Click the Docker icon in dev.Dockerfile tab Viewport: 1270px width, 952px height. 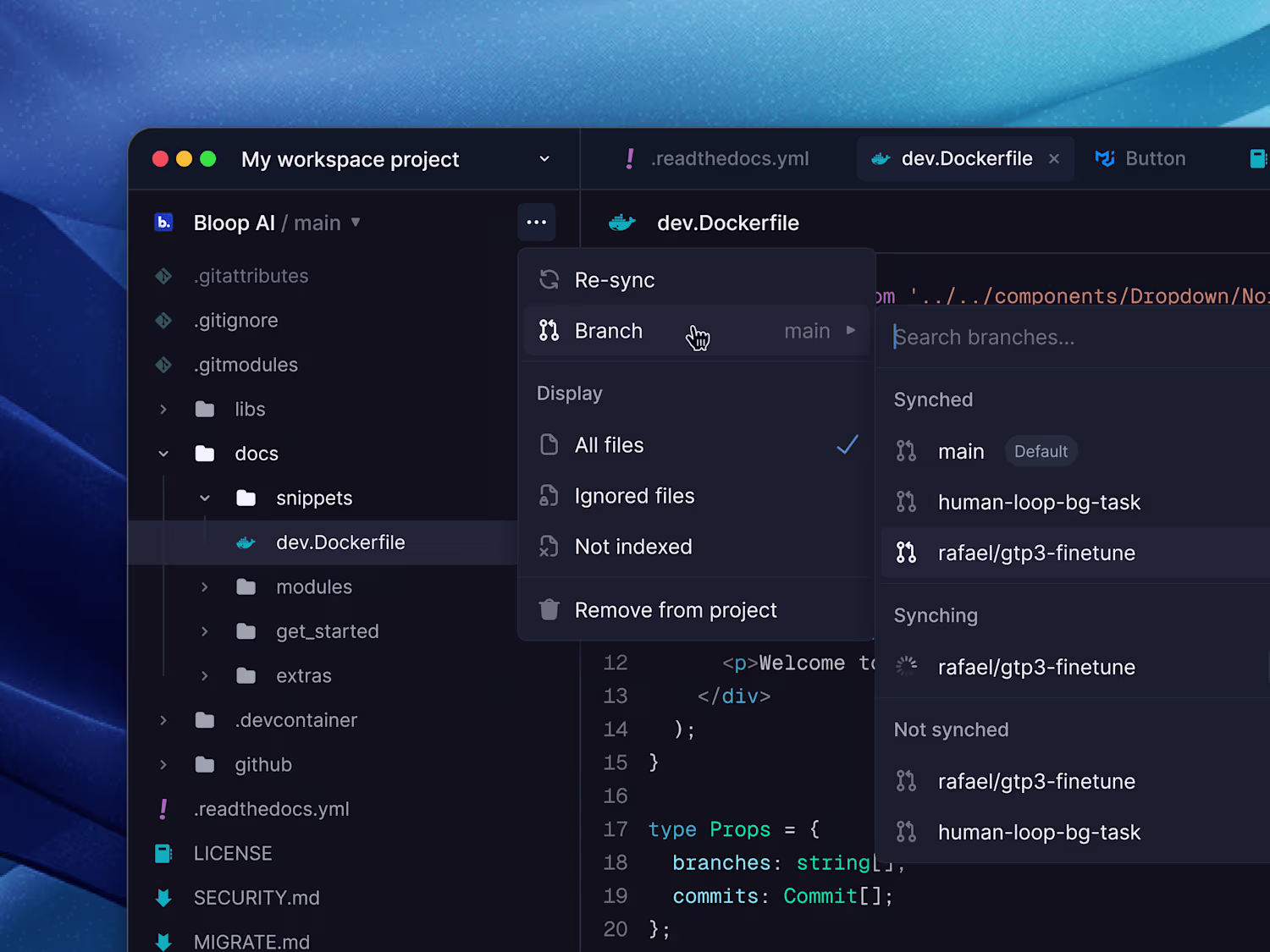881,159
